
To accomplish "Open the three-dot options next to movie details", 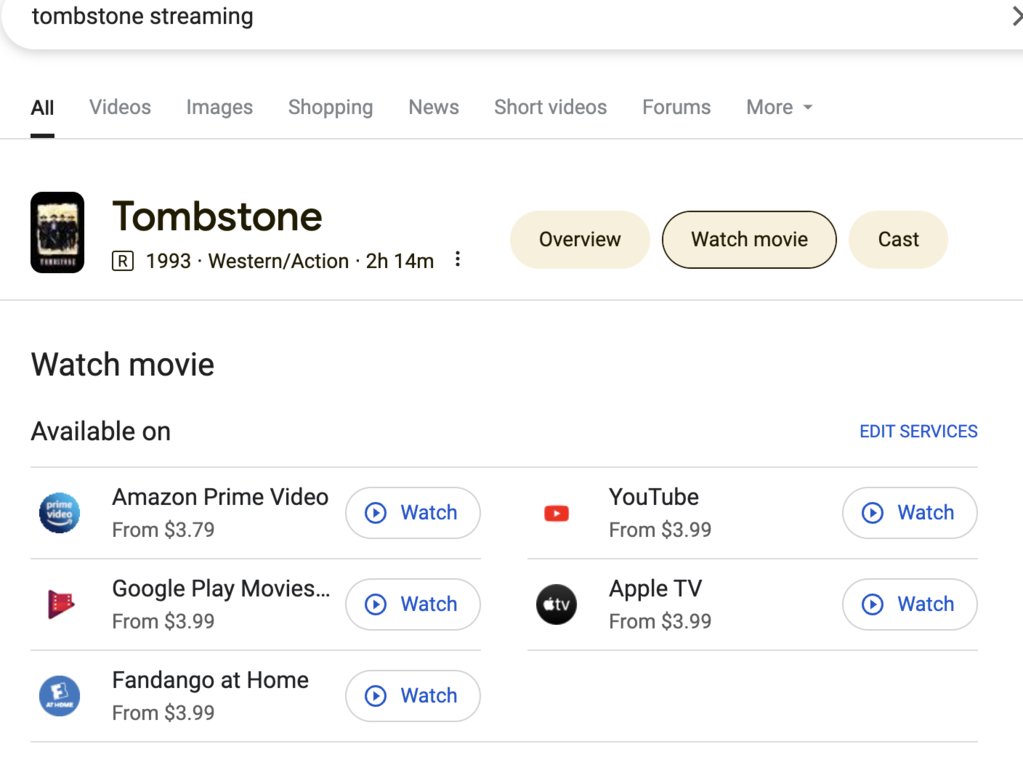I will [458, 260].
